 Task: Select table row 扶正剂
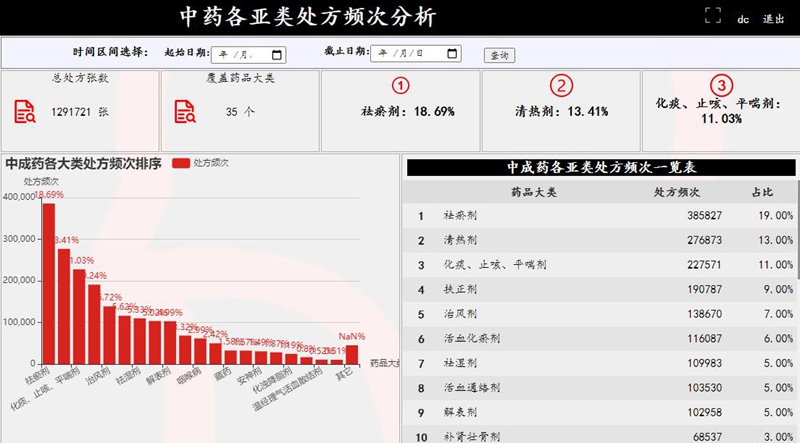[x=599, y=289]
